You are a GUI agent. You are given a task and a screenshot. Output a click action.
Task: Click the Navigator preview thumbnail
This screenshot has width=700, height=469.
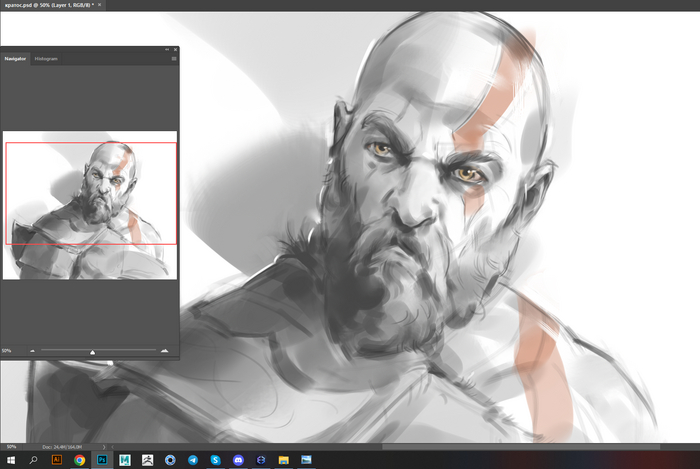pos(90,205)
